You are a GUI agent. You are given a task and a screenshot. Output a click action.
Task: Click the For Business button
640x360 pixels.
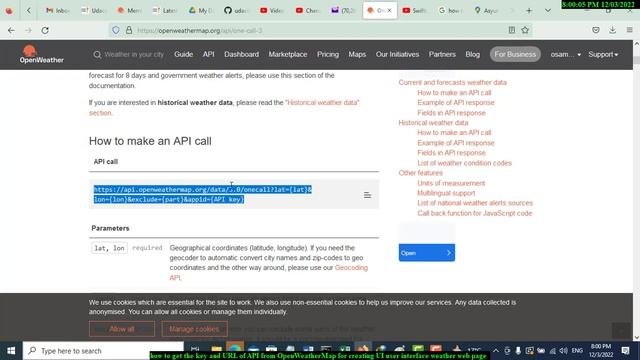[515, 54]
